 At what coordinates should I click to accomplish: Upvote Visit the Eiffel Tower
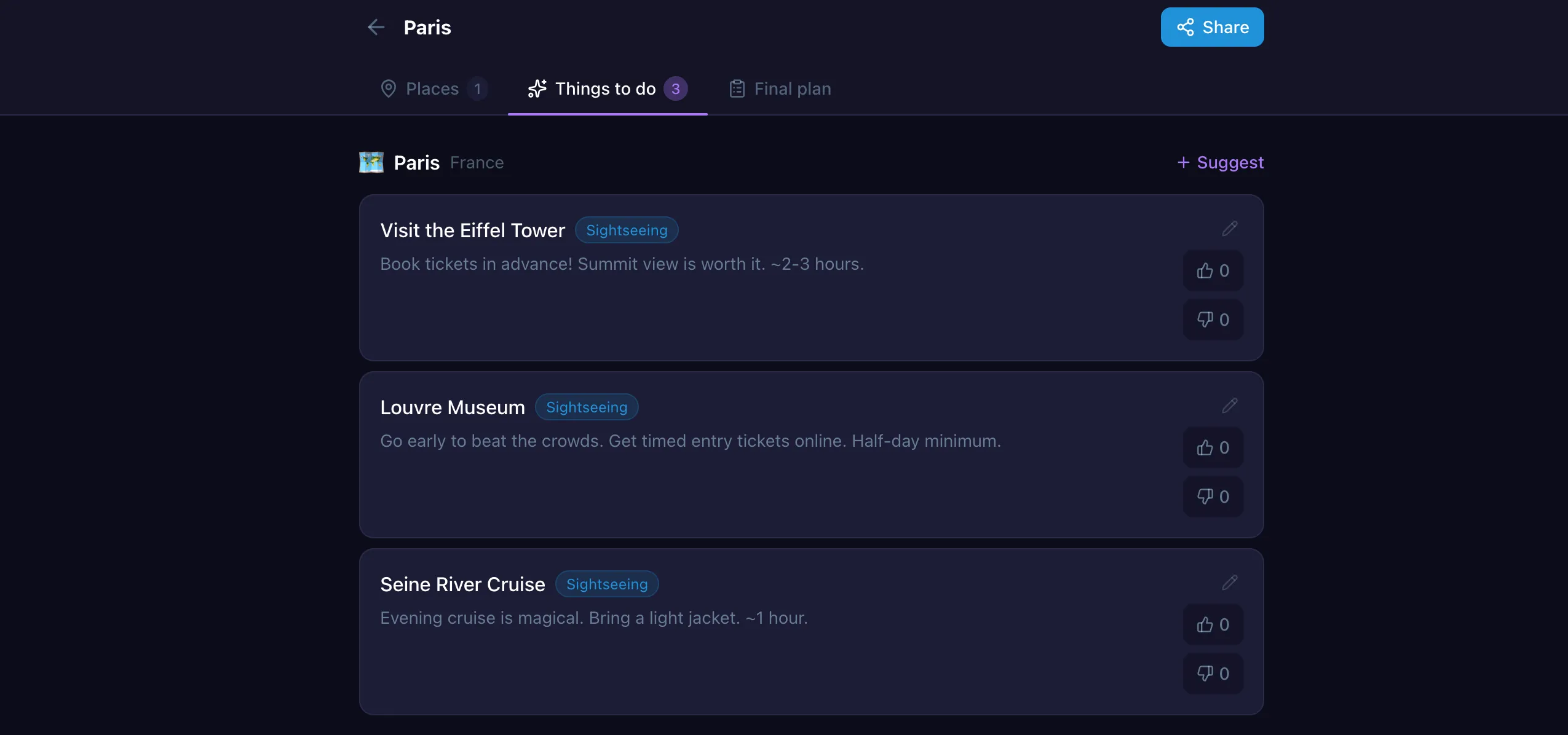click(x=1213, y=270)
